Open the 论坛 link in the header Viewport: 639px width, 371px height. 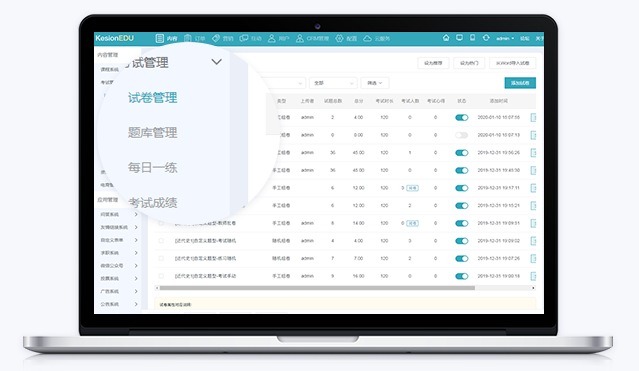pos(525,38)
